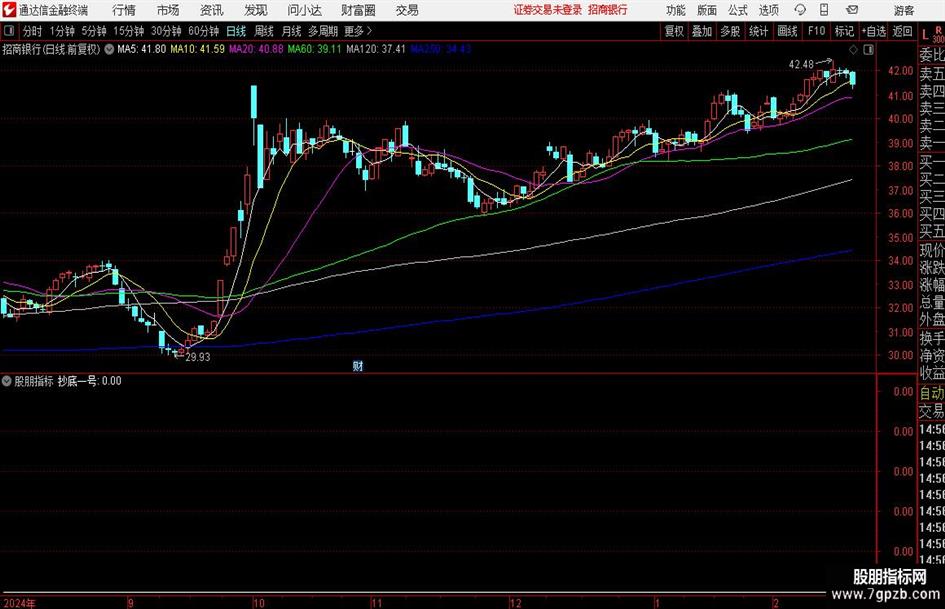Viewport: 945px width, 609px height.
Task: Click the 42.48 high price label
Action: coord(801,65)
